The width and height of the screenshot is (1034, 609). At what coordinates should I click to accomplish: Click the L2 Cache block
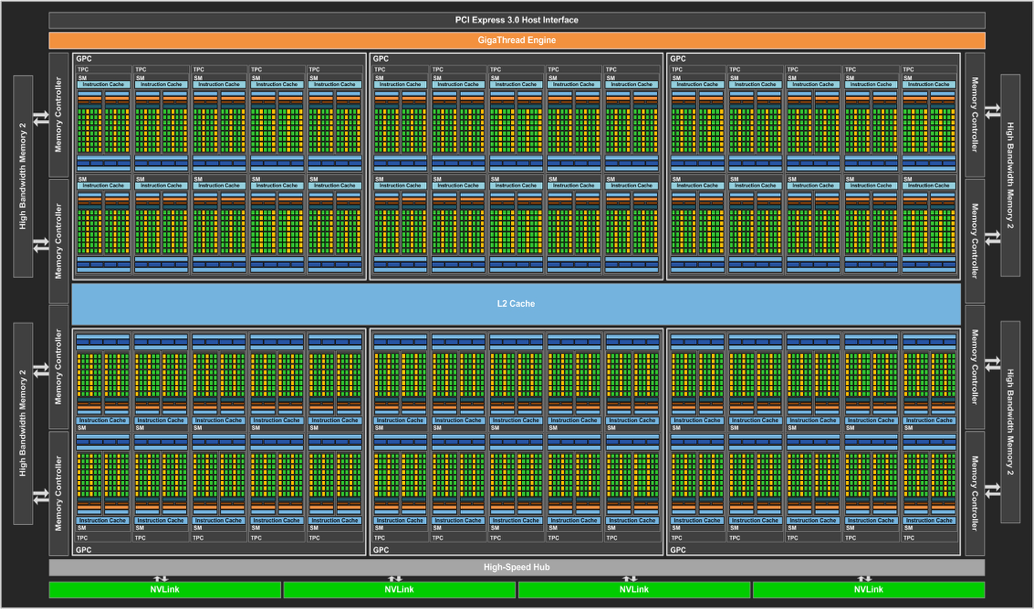(x=517, y=303)
